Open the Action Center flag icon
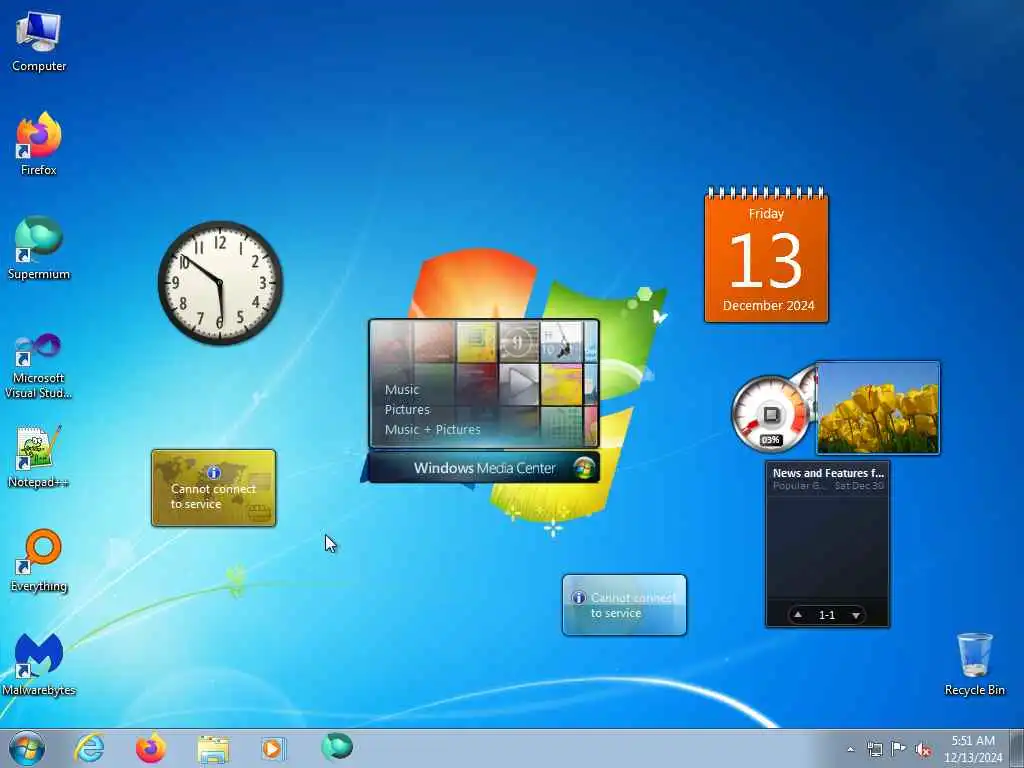Screen dimensions: 1024x768 point(899,749)
